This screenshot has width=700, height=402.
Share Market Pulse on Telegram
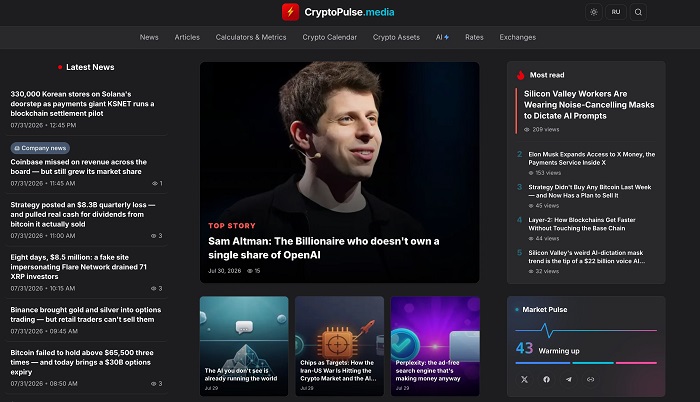point(568,379)
